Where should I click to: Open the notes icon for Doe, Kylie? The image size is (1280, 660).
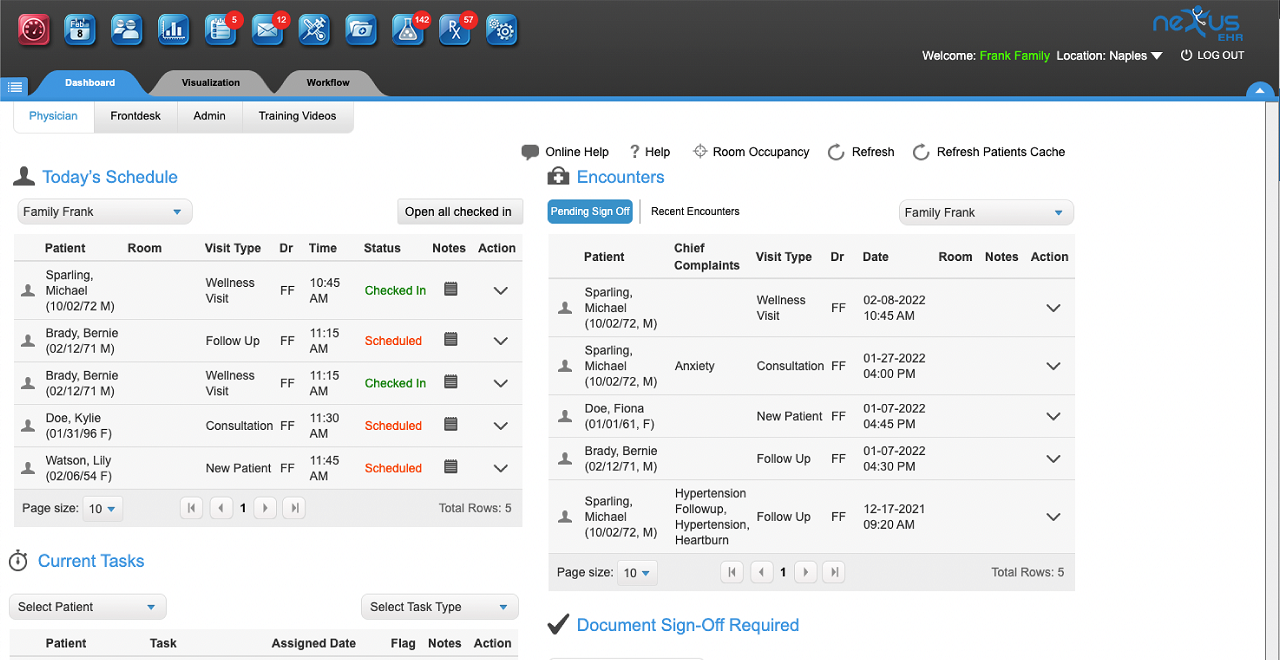(x=450, y=425)
